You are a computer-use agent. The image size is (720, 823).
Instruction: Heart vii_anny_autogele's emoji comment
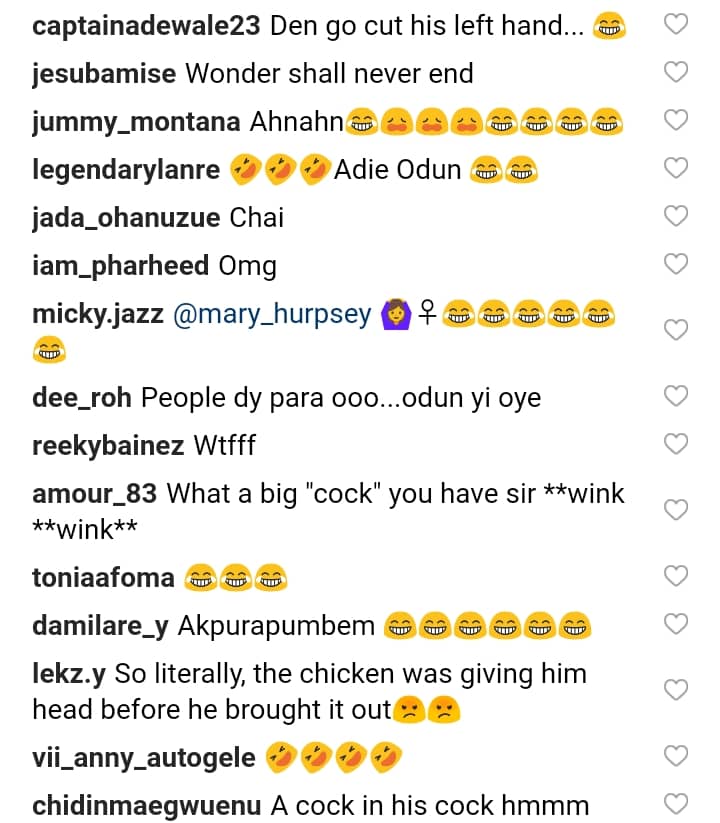pyautogui.click(x=676, y=756)
